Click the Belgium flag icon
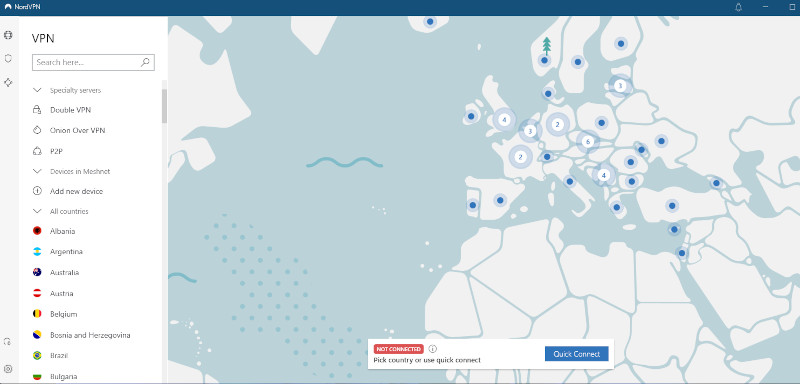Screen dimensions: 800x384 click(37, 314)
